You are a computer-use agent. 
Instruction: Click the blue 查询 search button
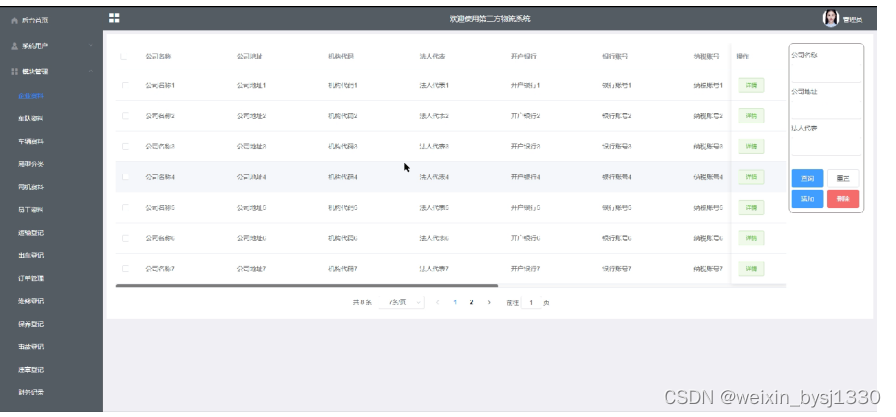807,178
